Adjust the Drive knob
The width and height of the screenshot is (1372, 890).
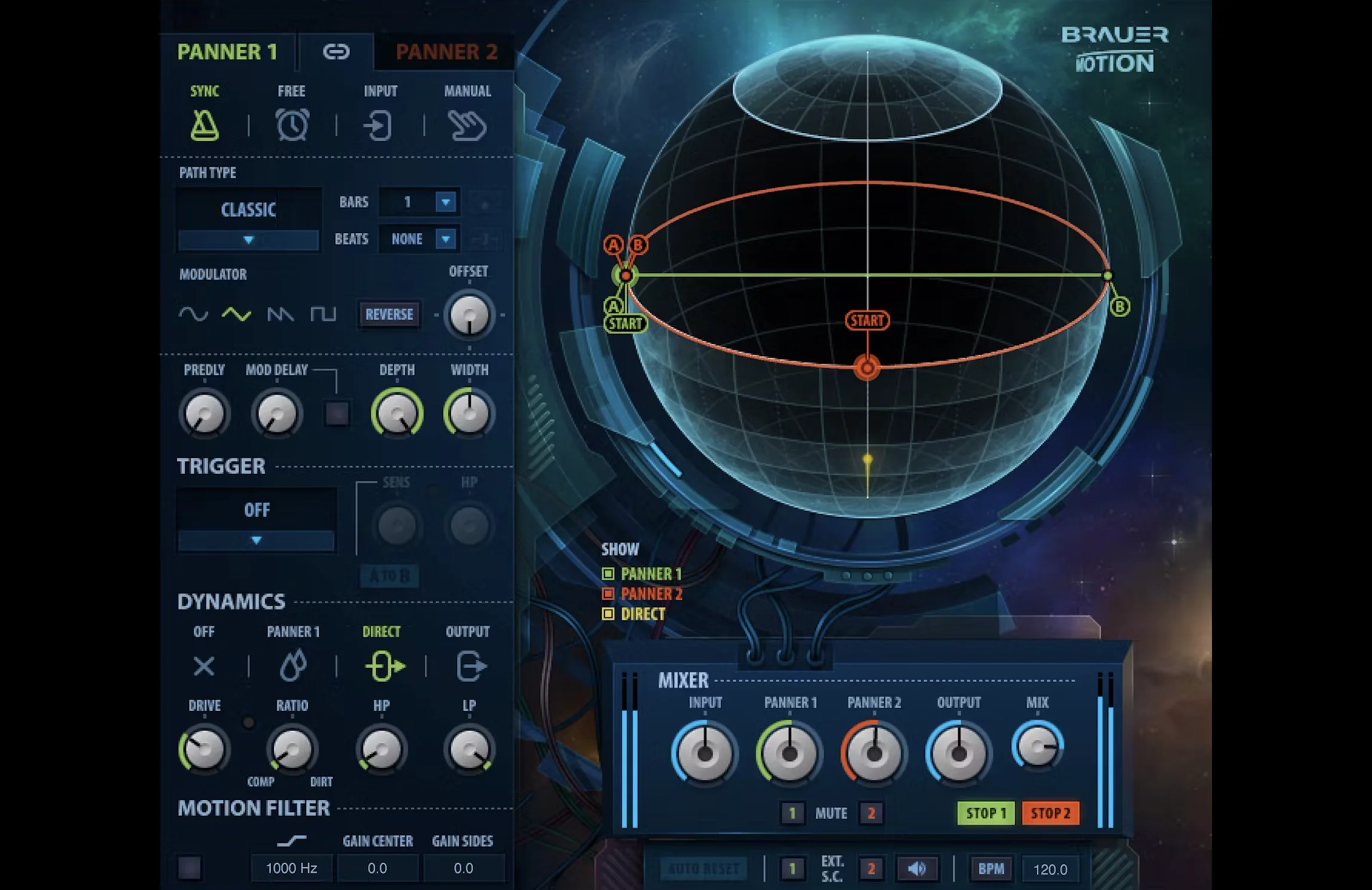204,749
